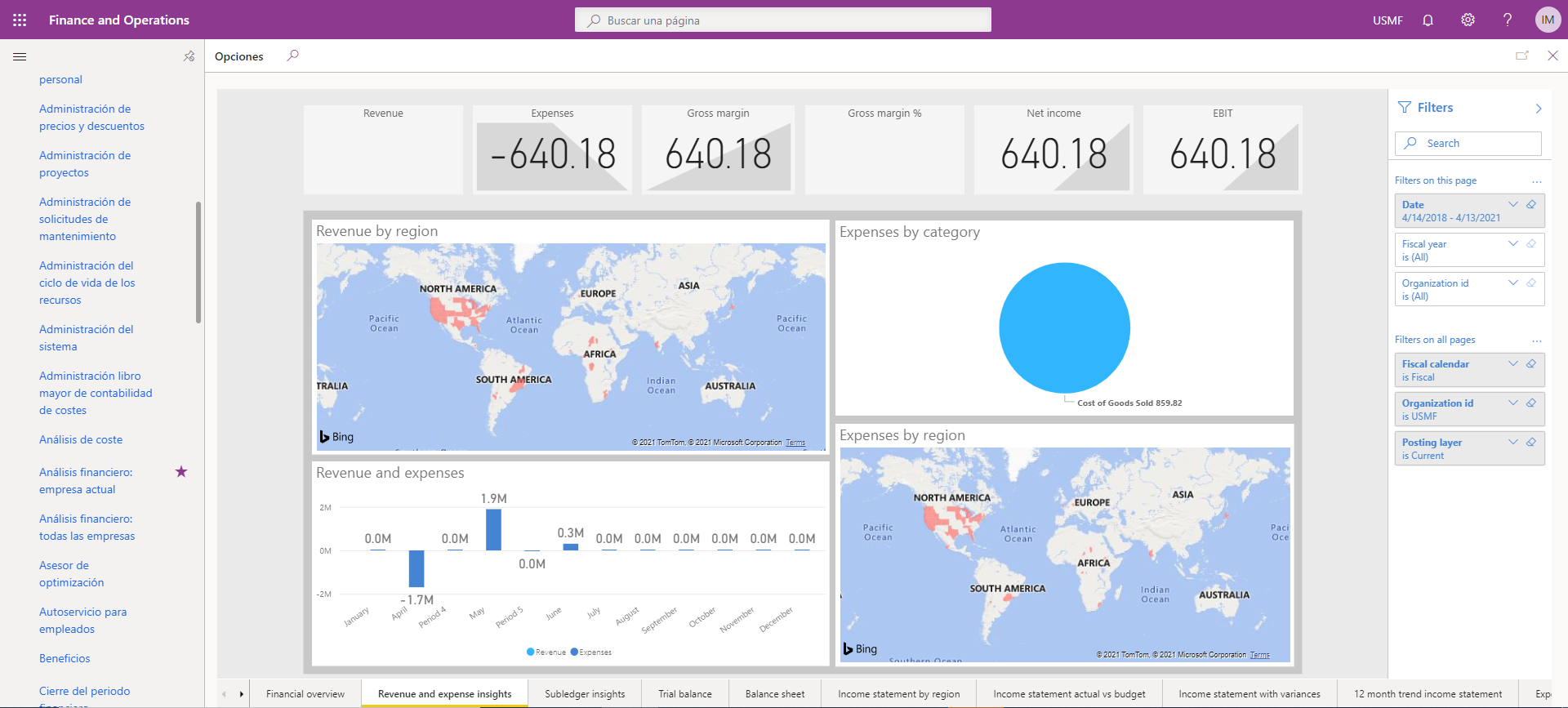Toggle the hamburger navigation menu icon
Image resolution: width=1568 pixels, height=708 pixels.
[x=20, y=56]
